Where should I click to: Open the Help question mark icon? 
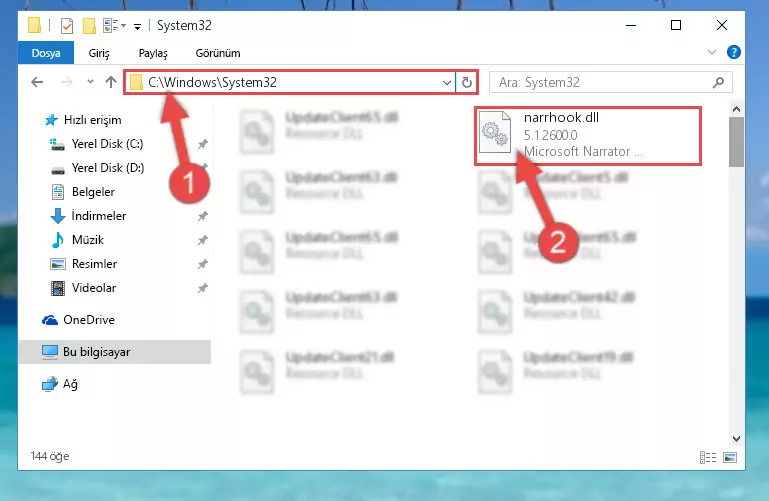734,52
